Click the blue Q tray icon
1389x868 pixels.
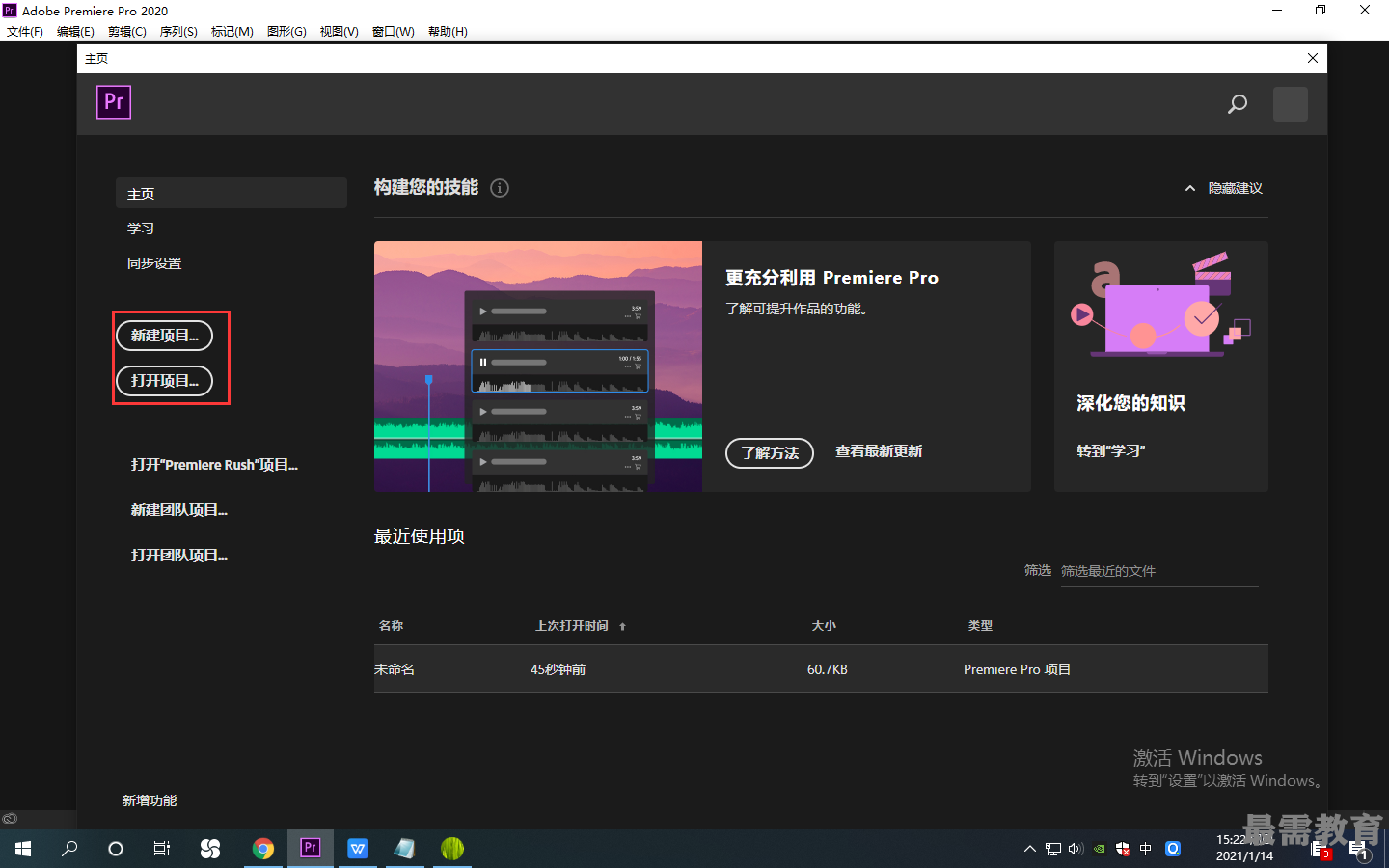[x=1173, y=849]
